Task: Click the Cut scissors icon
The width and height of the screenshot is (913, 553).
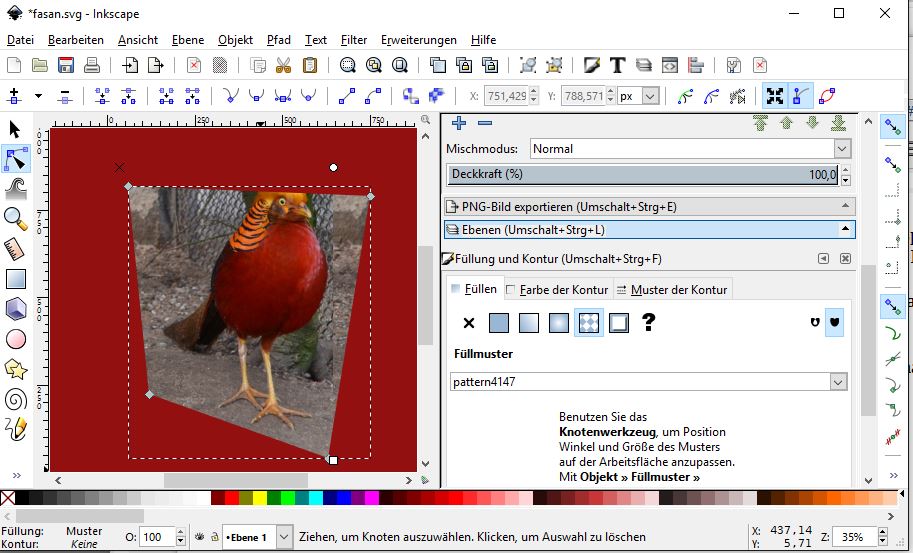Action: (284, 66)
